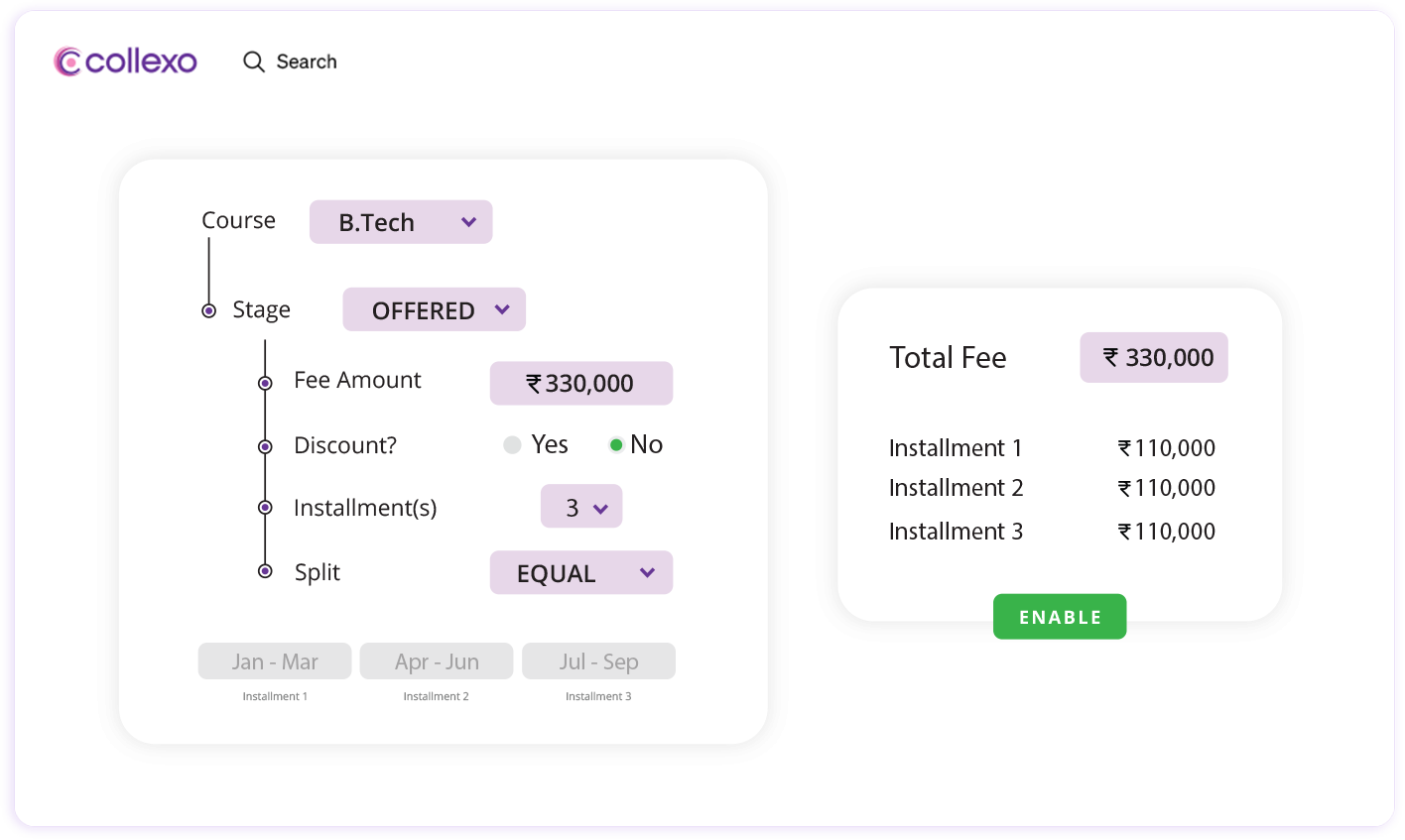The height and width of the screenshot is (840, 1405).
Task: Select the Jan - Mar installment tab
Action: coord(274,660)
